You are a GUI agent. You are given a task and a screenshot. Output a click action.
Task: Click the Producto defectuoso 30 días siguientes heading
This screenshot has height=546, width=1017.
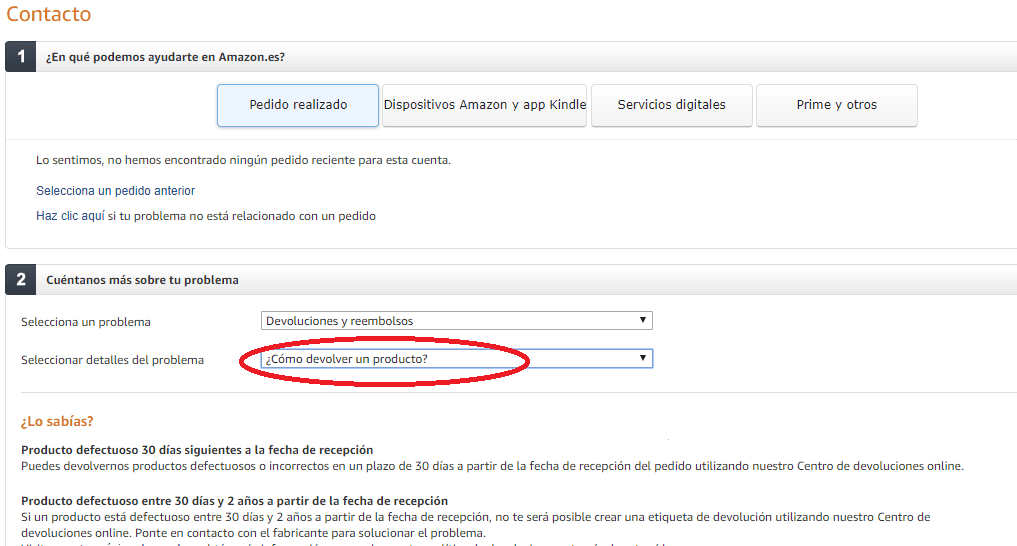tap(196, 450)
